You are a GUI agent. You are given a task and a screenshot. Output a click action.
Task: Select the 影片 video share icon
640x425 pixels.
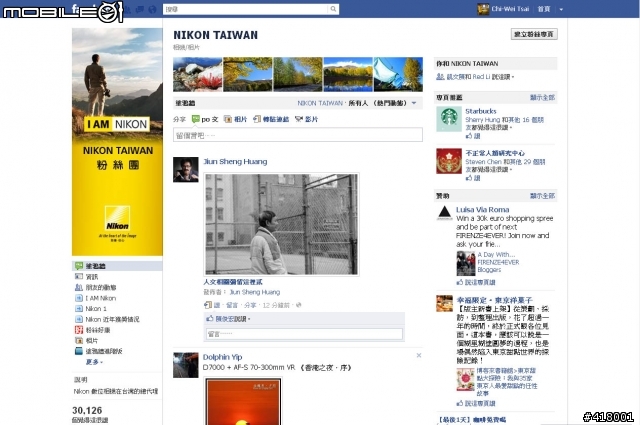click(299, 119)
